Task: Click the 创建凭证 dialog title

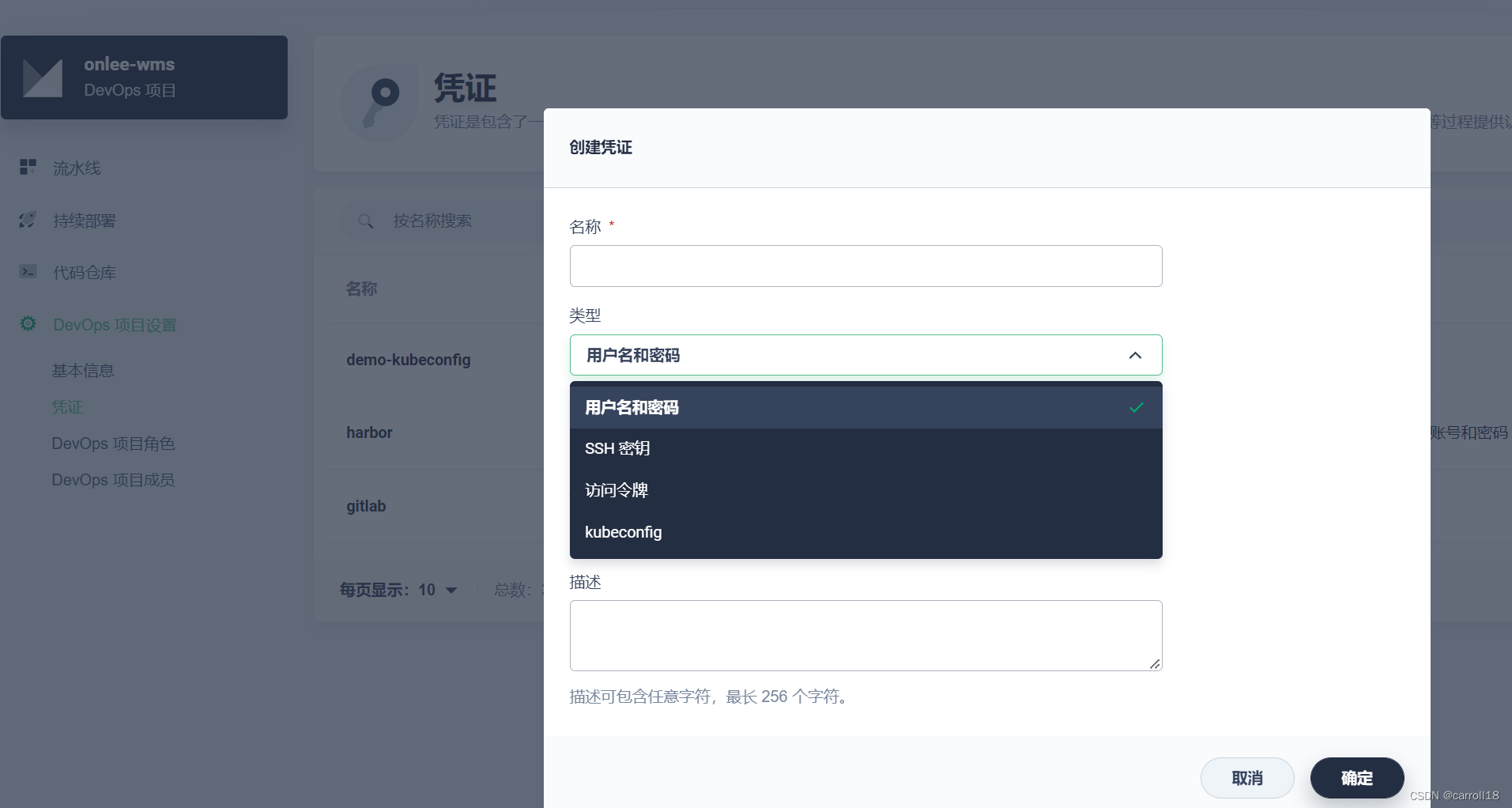Action: point(601,147)
